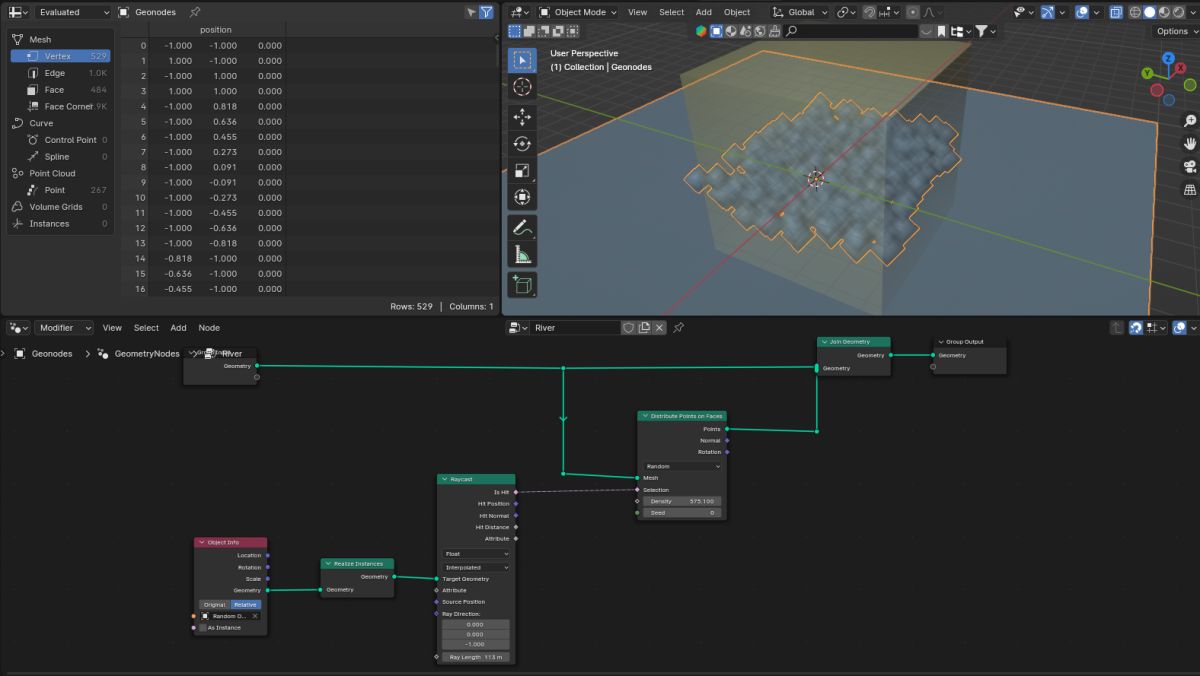1200x676 pixels.
Task: Open View menu in 3D viewport
Action: (637, 12)
